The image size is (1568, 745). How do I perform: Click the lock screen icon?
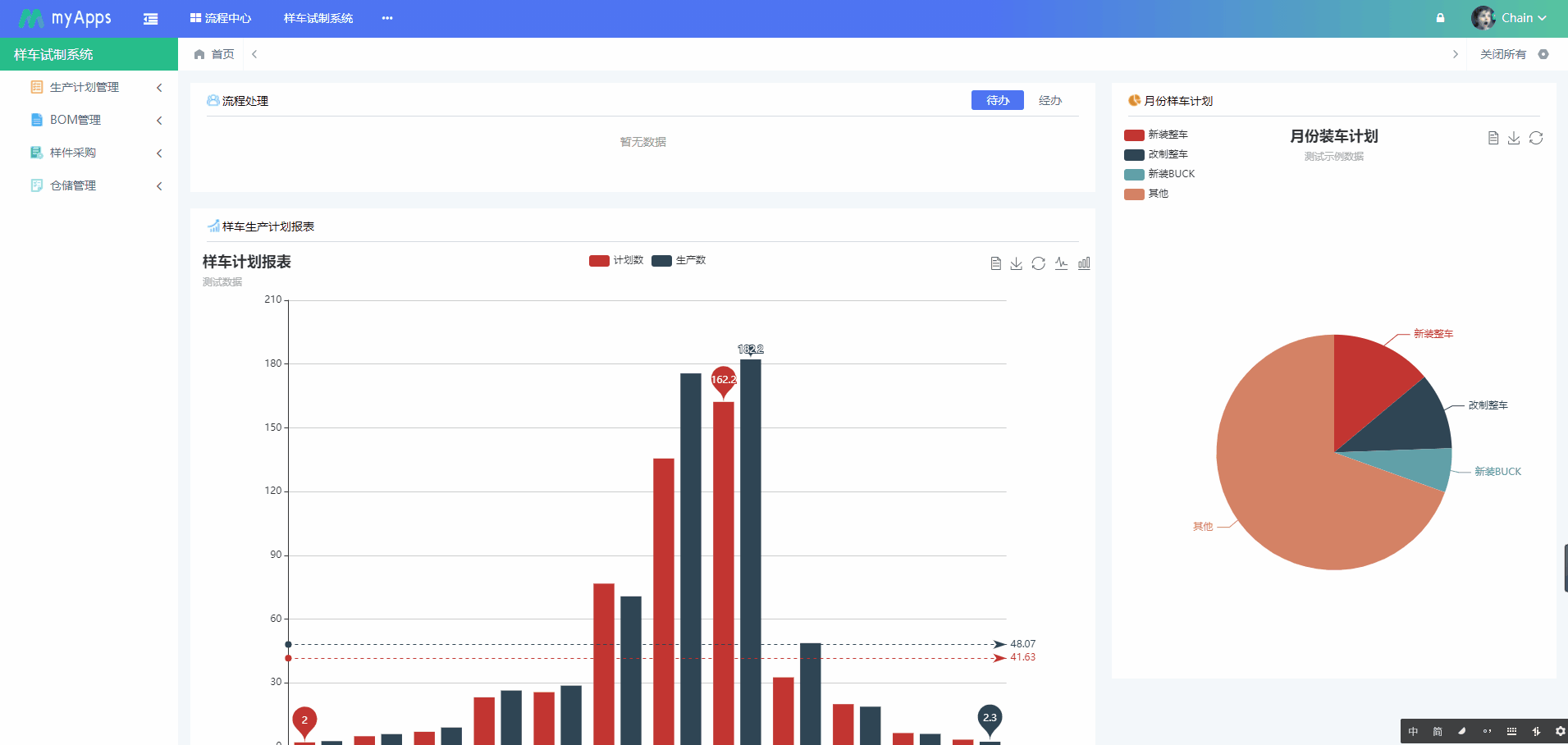coord(1440,18)
